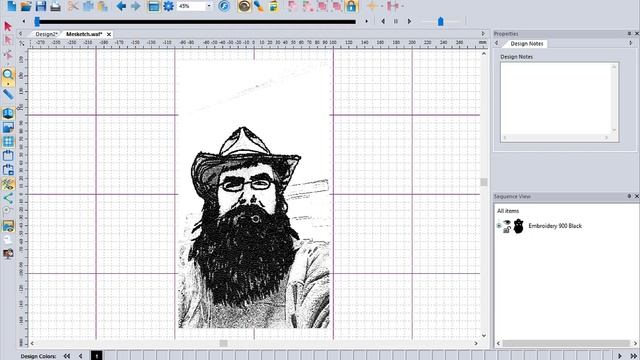Switch to the Design2 tab
The image size is (640, 360).
(x=46, y=34)
